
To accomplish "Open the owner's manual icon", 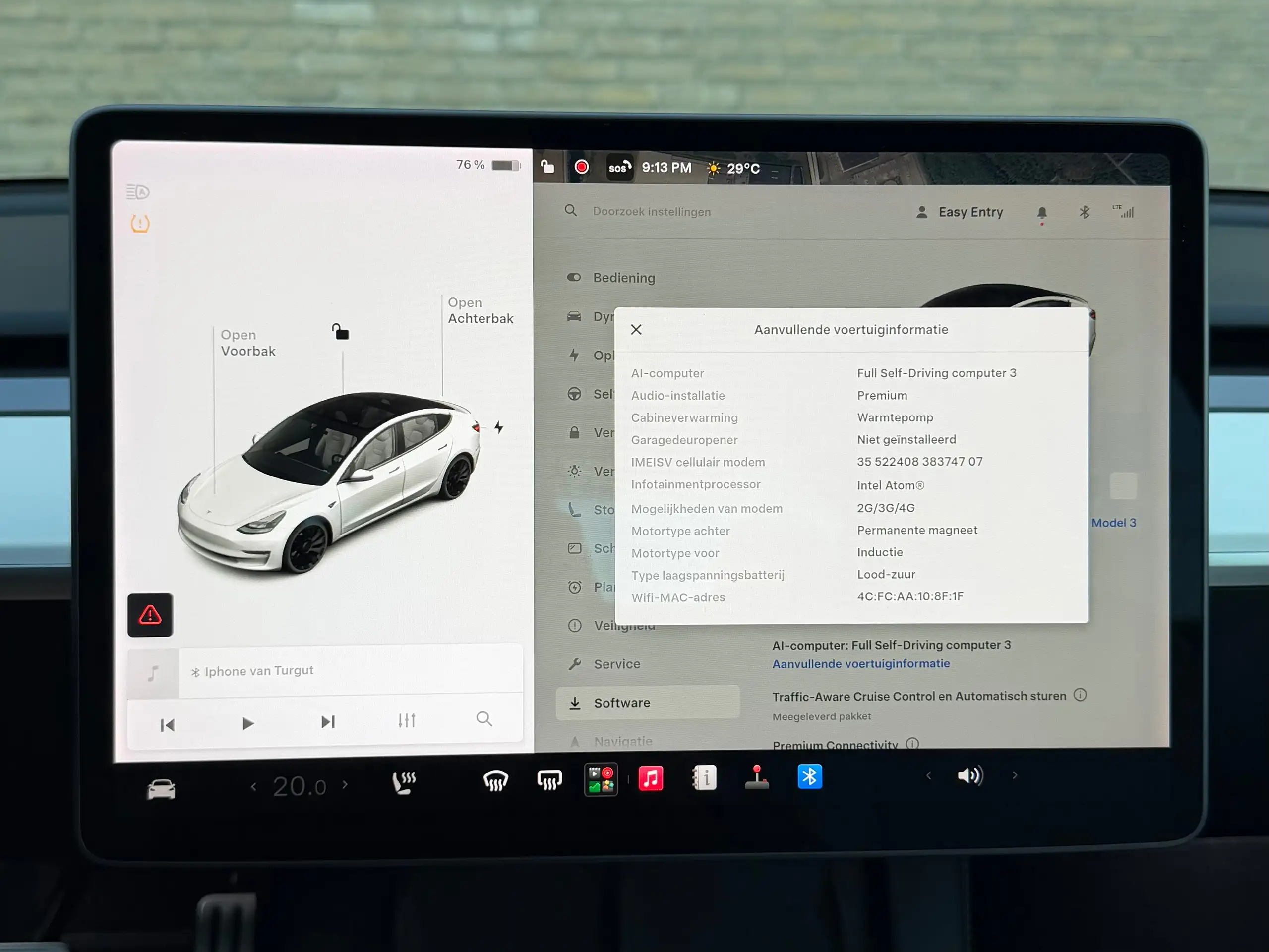I will 704,778.
